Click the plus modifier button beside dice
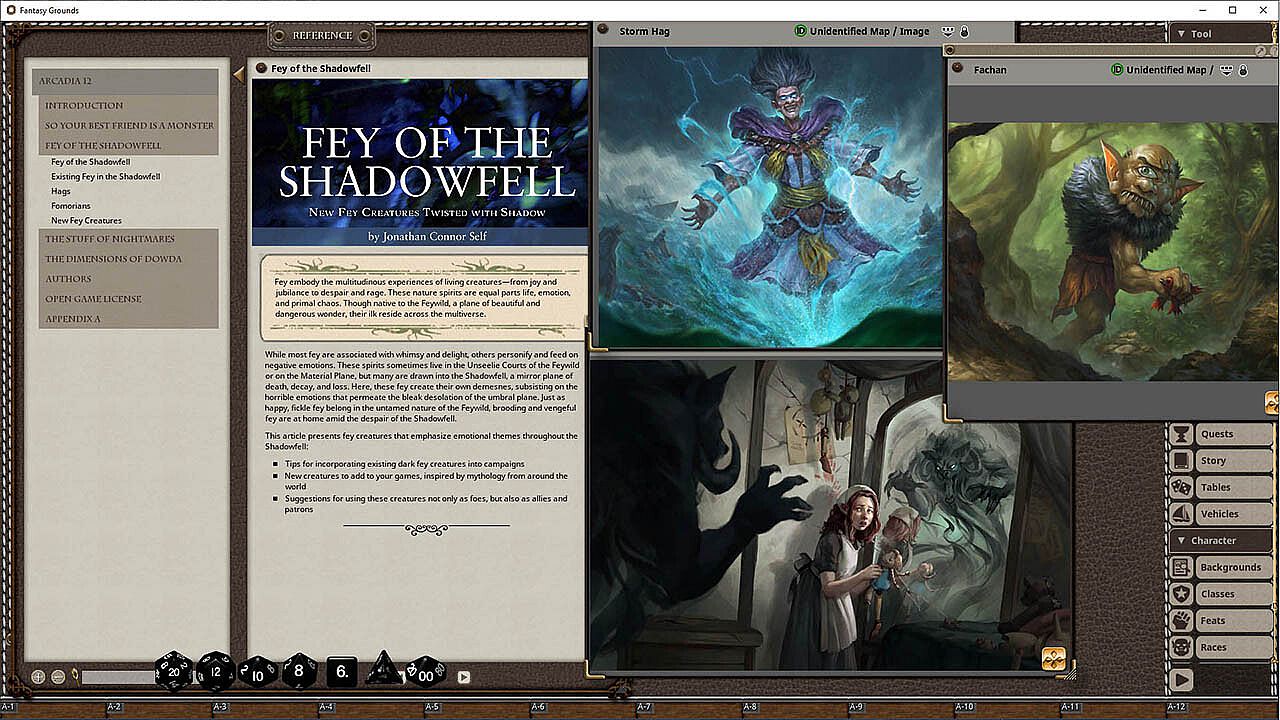The image size is (1280, 720). pos(38,677)
